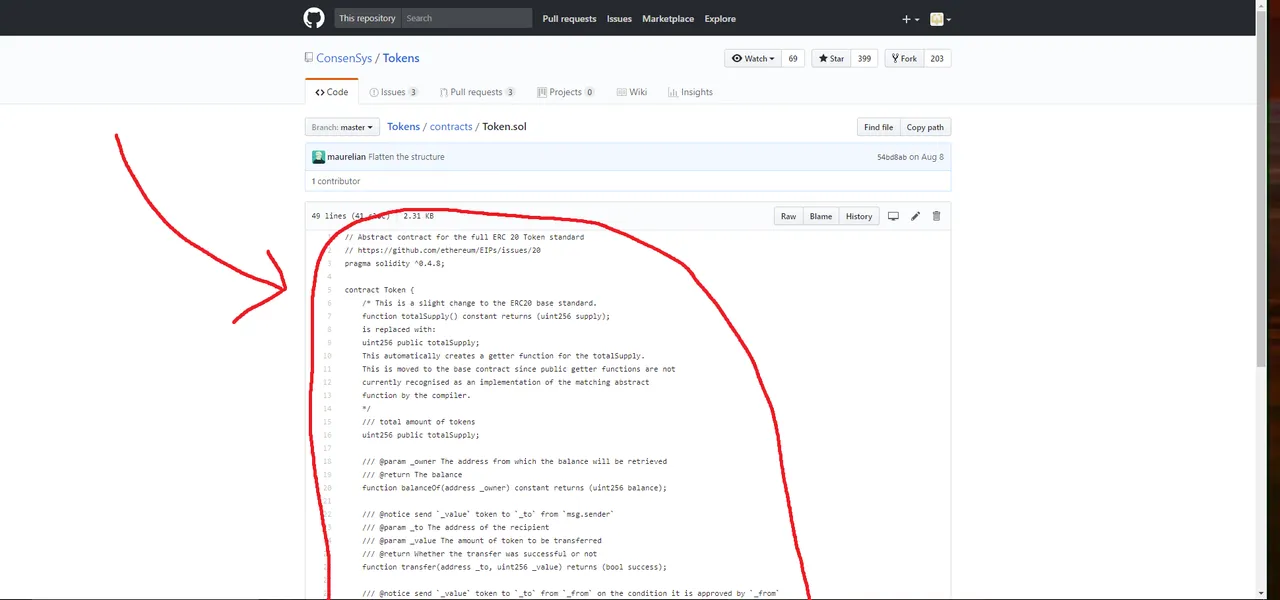Click line number 10 in the gutter
Viewport: 1280px width, 600px height.
point(327,356)
